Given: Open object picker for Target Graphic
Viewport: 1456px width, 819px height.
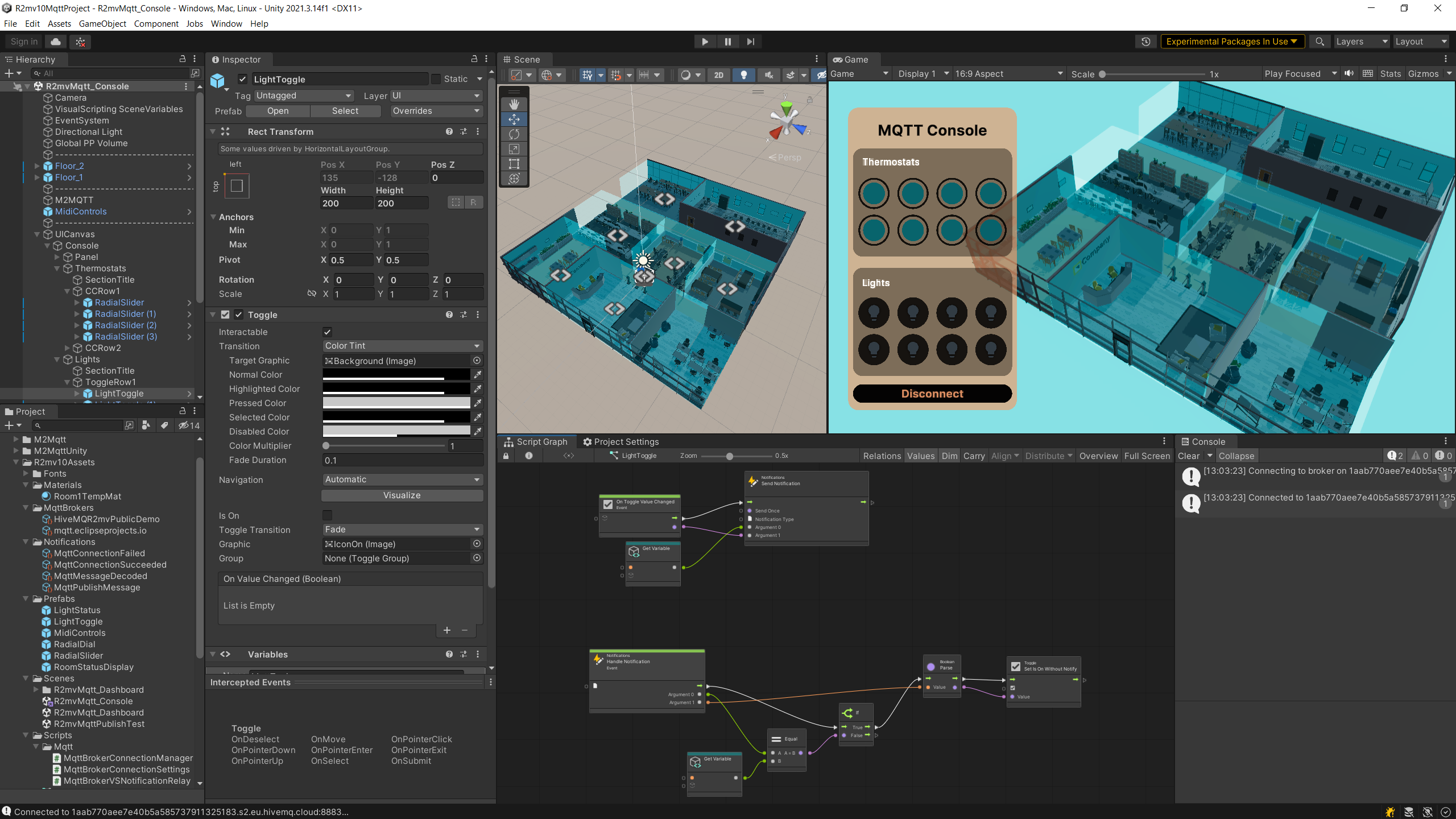Looking at the screenshot, I should (477, 361).
